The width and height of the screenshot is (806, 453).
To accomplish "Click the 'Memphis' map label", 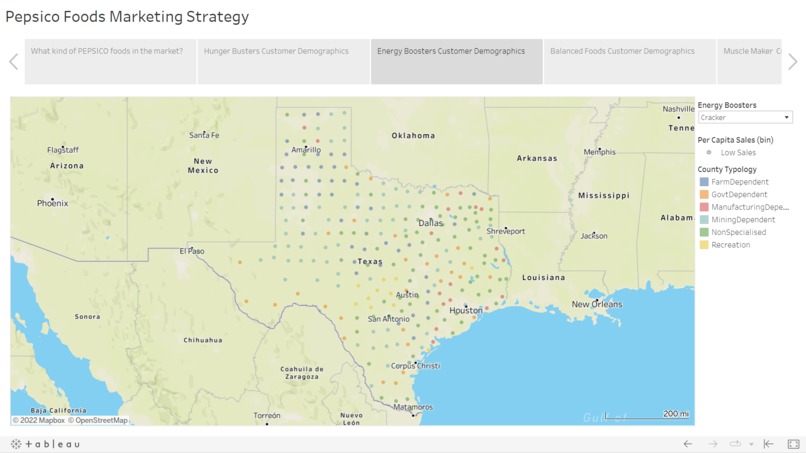I will click(x=599, y=152).
